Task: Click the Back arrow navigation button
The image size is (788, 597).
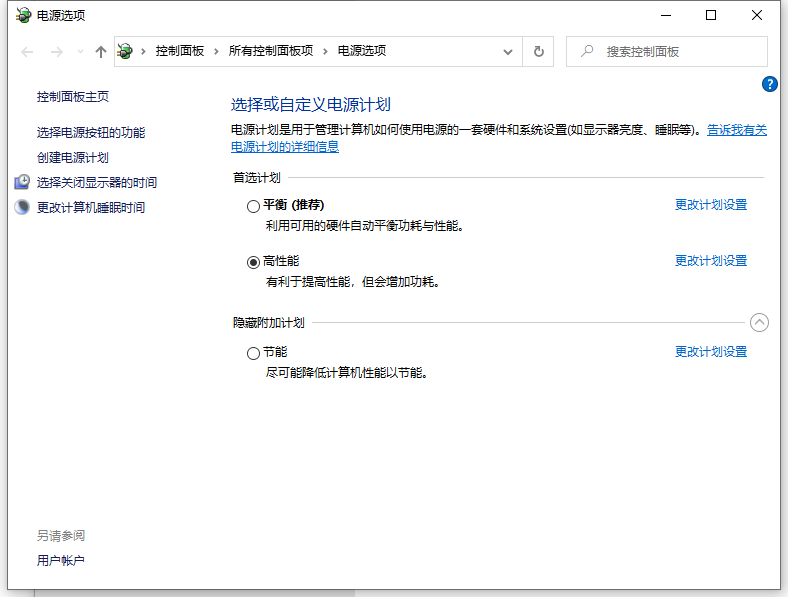Action: tap(29, 52)
